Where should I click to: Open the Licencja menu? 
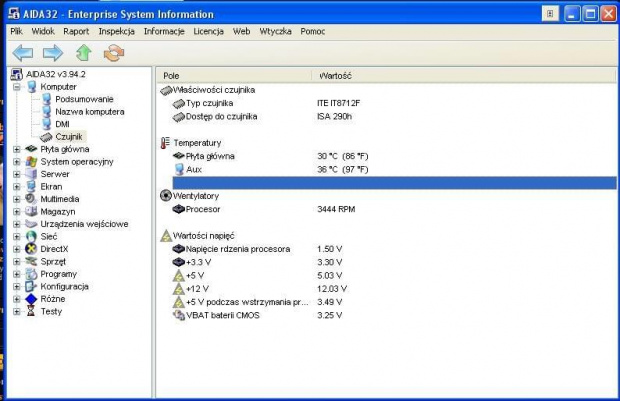click(x=208, y=31)
